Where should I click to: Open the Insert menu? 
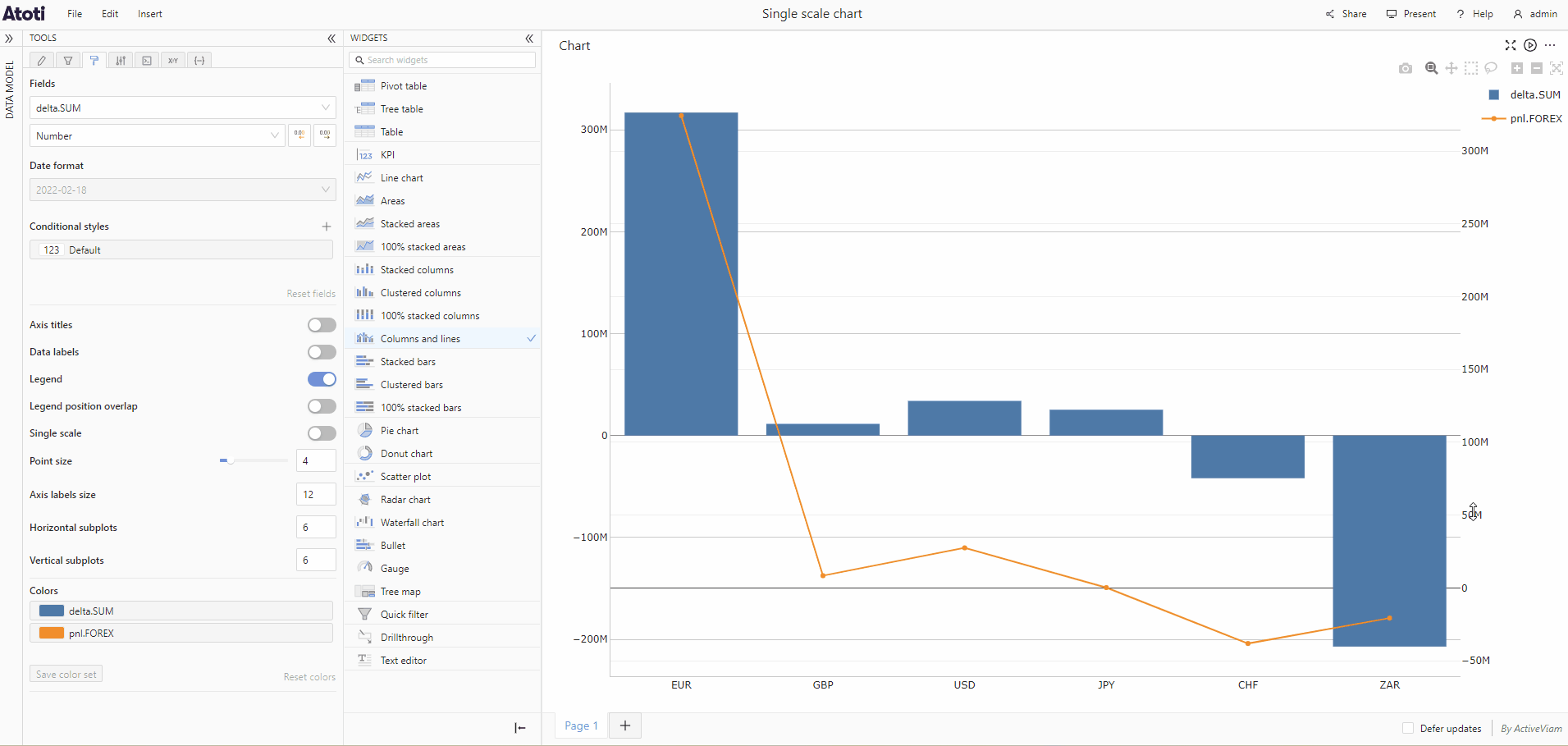[149, 14]
